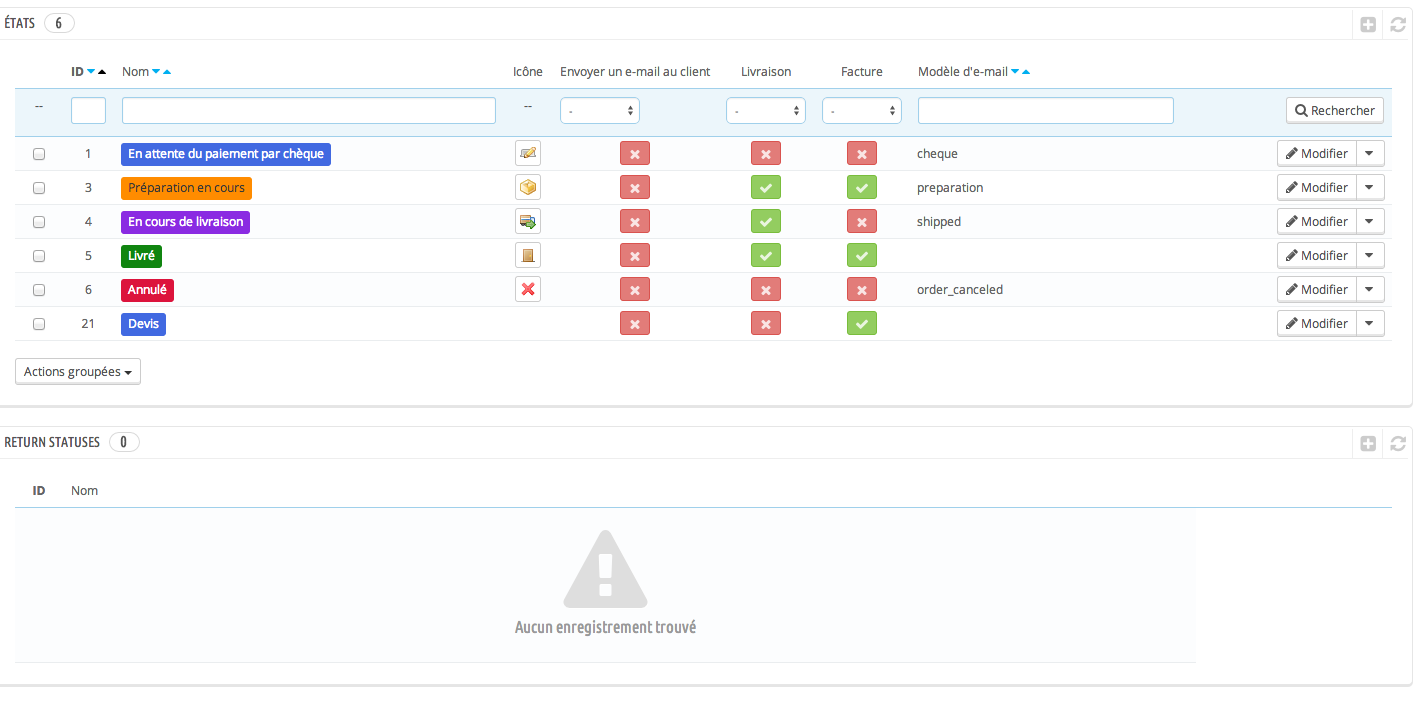Viewport: 1418px width, 720px height.
Task: Toggle Facture for Devis state
Action: click(862, 324)
